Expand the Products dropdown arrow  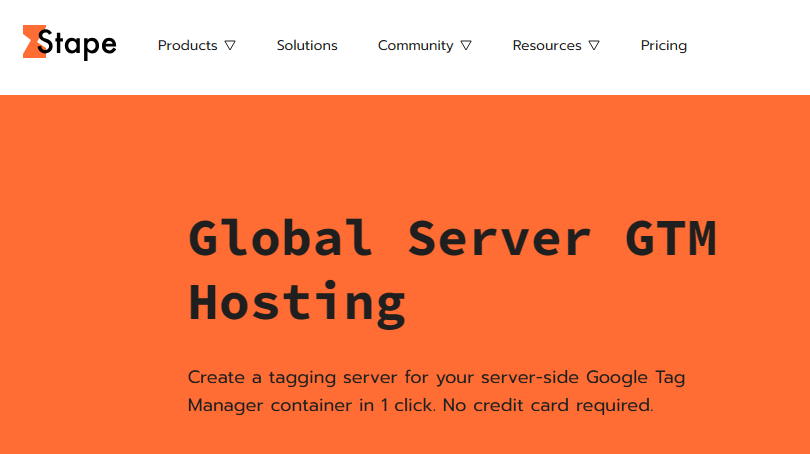pyautogui.click(x=230, y=46)
